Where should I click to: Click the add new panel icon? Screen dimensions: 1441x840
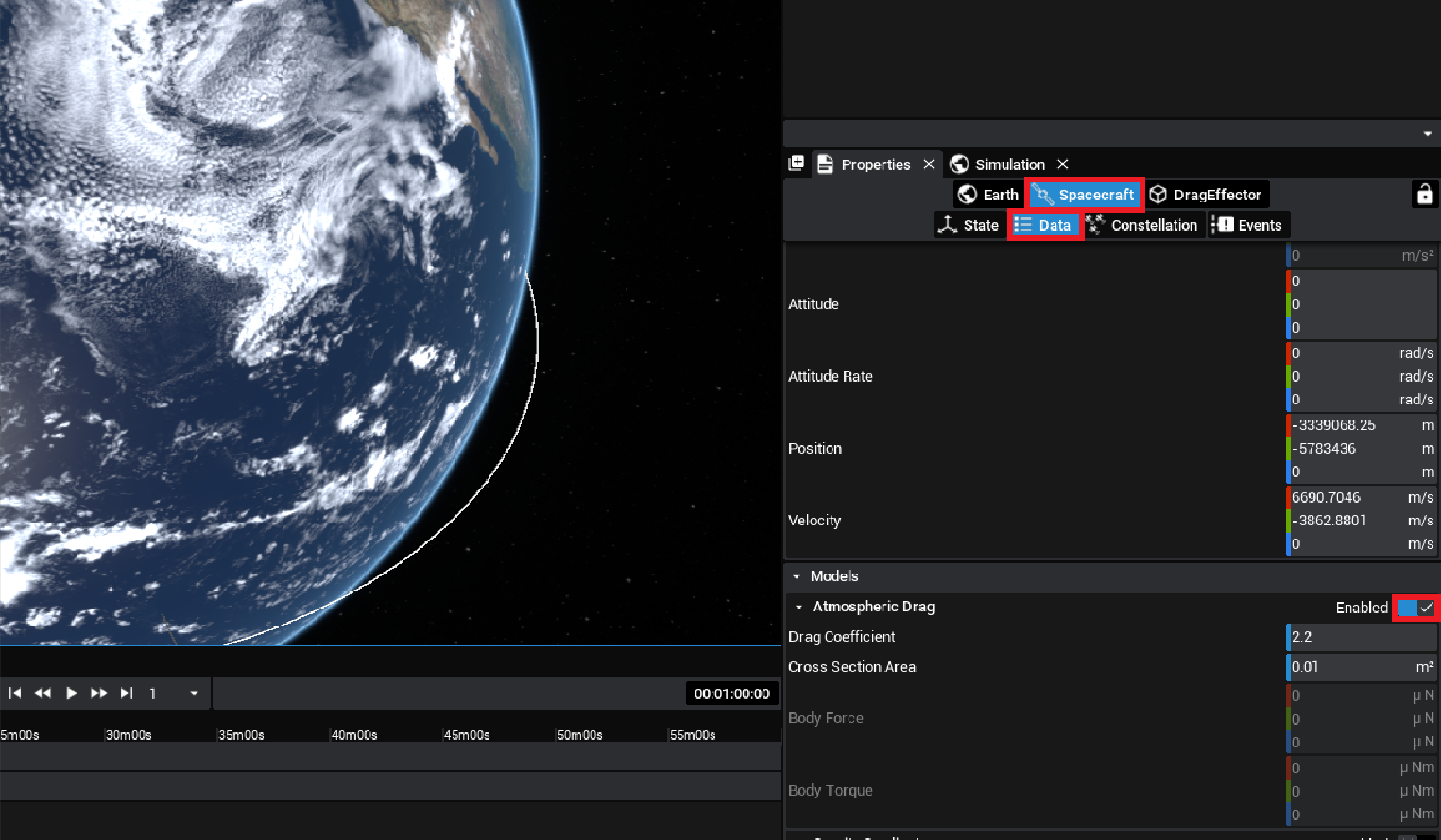coord(797,163)
